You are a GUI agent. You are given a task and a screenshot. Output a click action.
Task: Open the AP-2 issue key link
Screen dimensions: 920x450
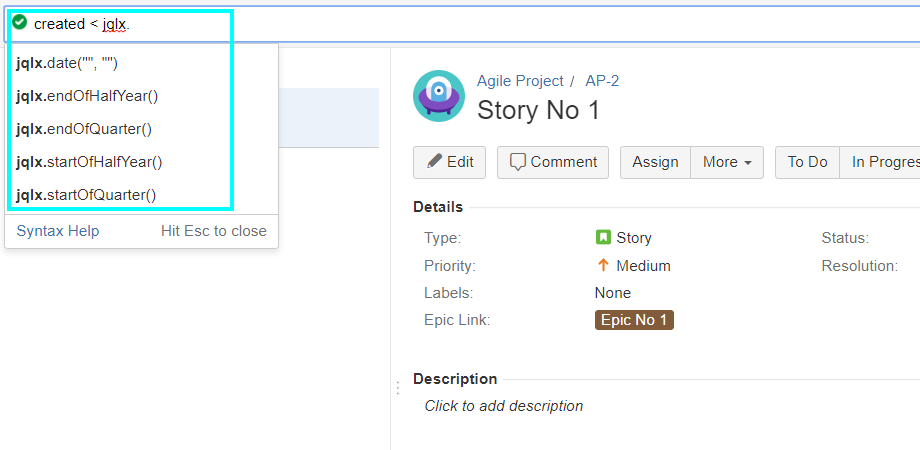pos(602,81)
